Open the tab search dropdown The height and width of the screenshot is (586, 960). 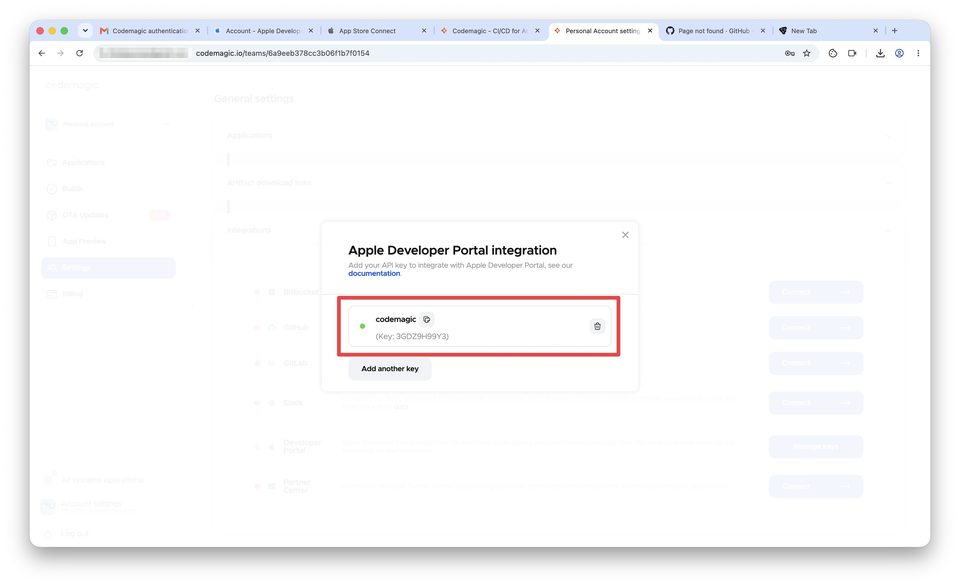[x=85, y=31]
